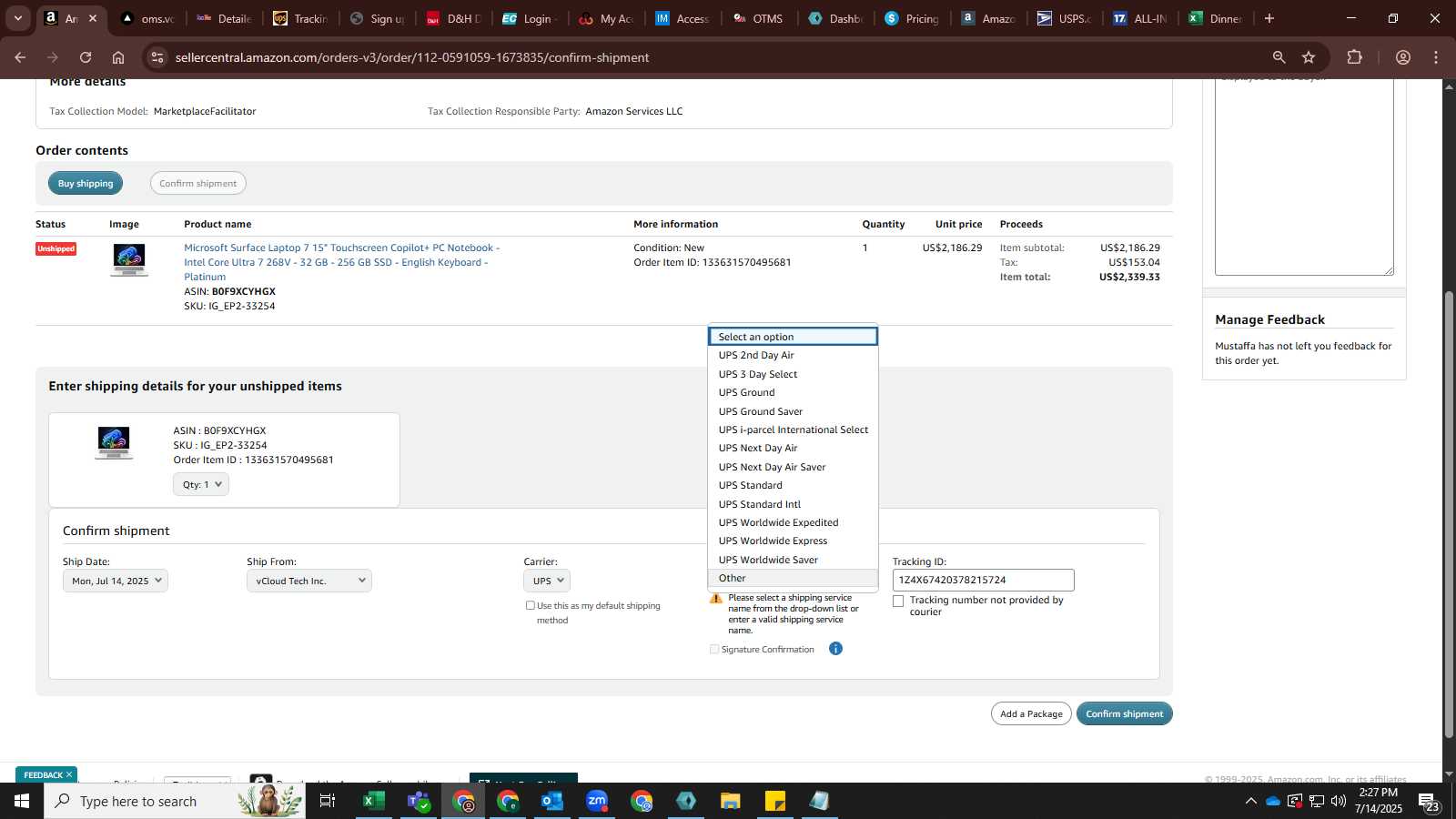Switch to the USPS.c browser tab
Viewport: 1456px width, 819px height.
tap(1065, 18)
